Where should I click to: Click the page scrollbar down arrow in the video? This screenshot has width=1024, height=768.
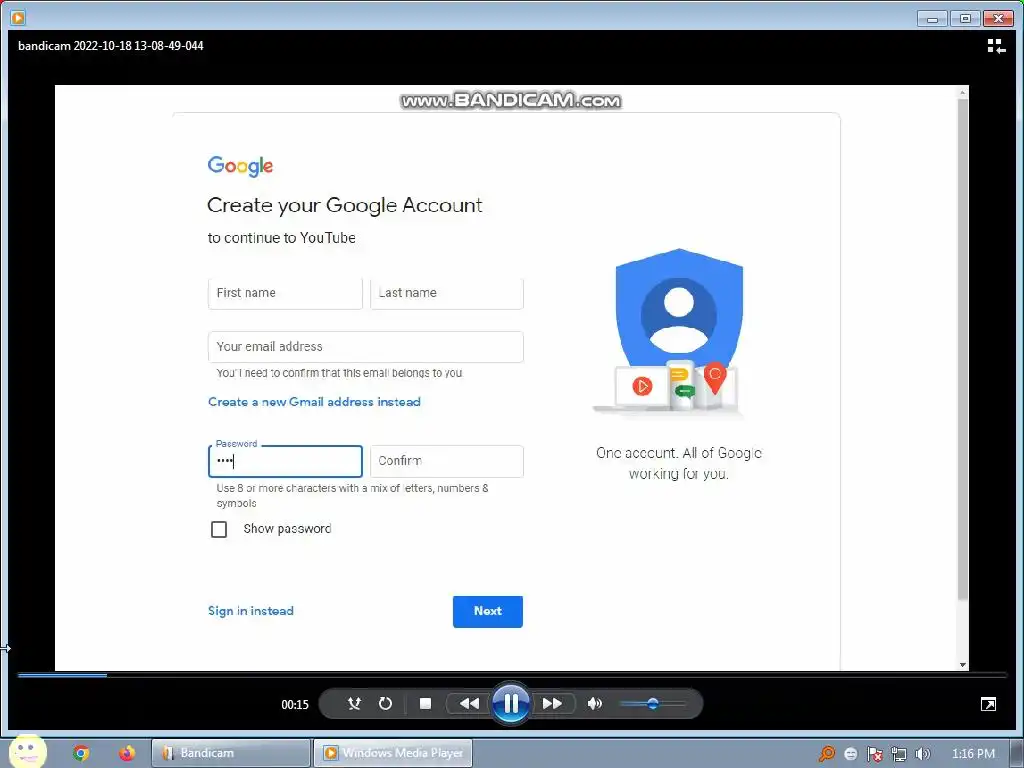coord(963,665)
